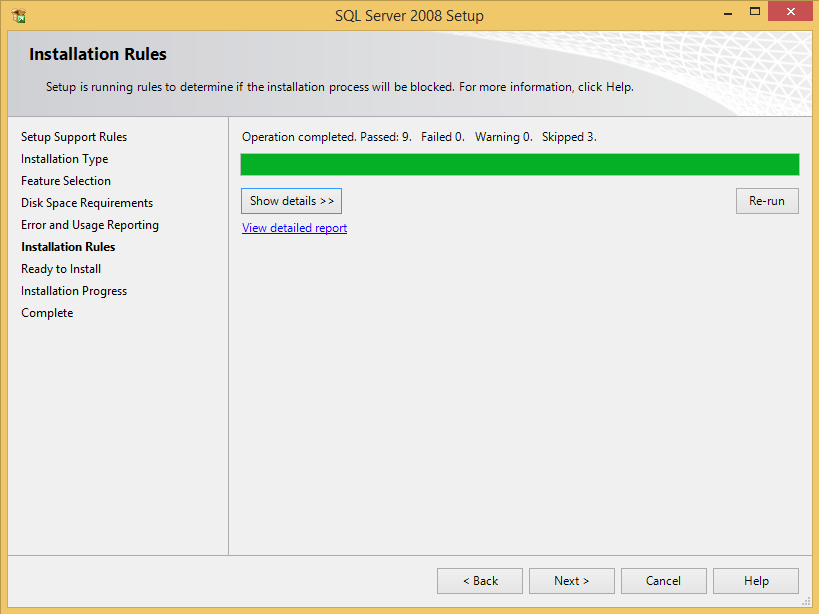The height and width of the screenshot is (614, 819).
Task: Expand rule results with Show details button
Action: pyautogui.click(x=291, y=201)
